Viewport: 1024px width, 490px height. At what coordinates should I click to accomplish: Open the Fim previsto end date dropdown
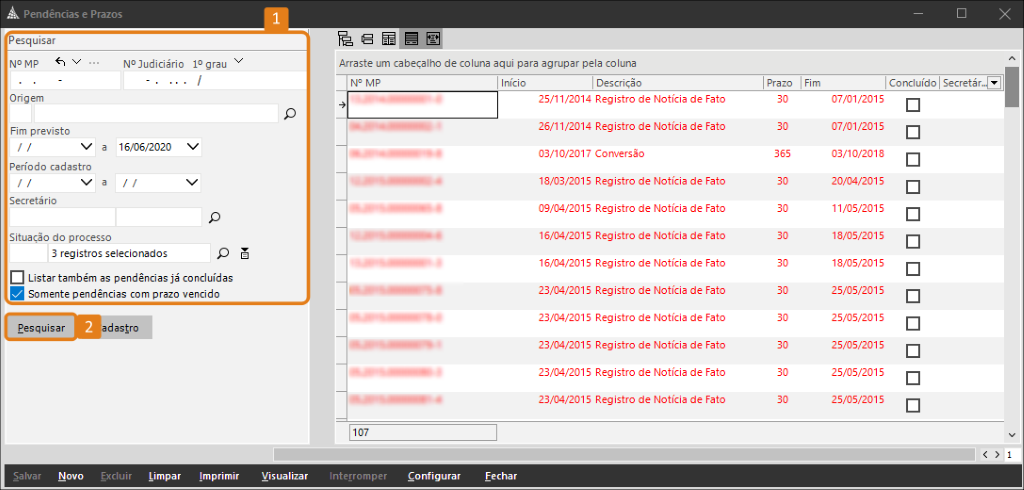193,147
